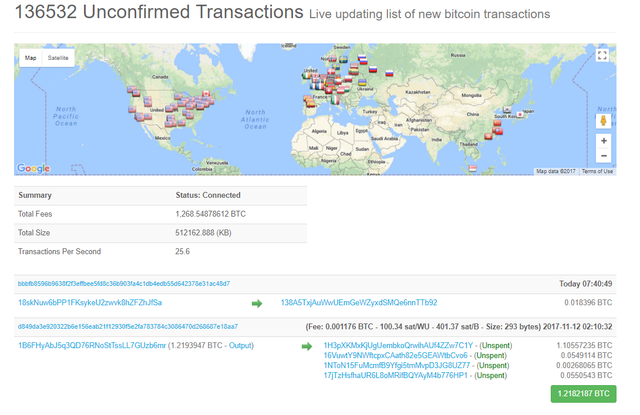Click the green 1.2182187 BTC button
Screen dimensions: 640x415
click(x=583, y=394)
